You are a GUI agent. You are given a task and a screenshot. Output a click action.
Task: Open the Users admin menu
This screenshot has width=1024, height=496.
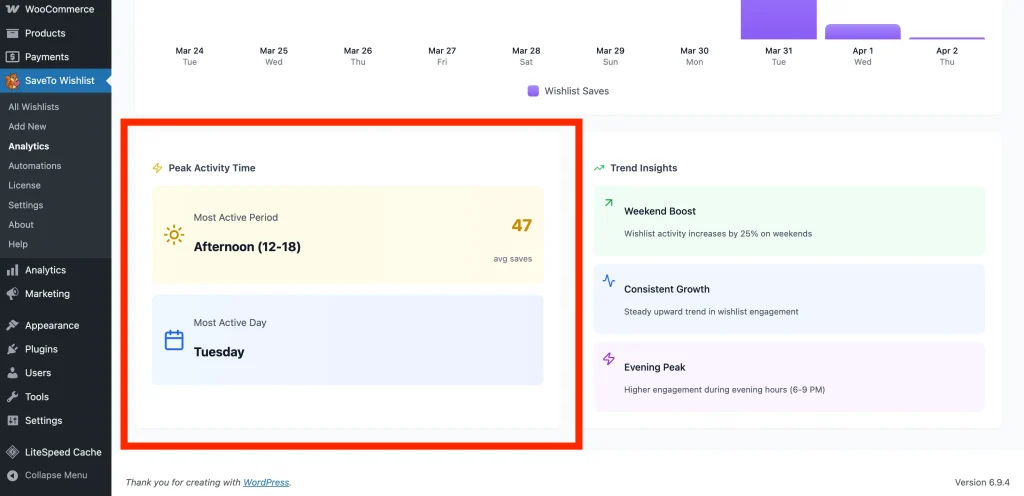(38, 373)
